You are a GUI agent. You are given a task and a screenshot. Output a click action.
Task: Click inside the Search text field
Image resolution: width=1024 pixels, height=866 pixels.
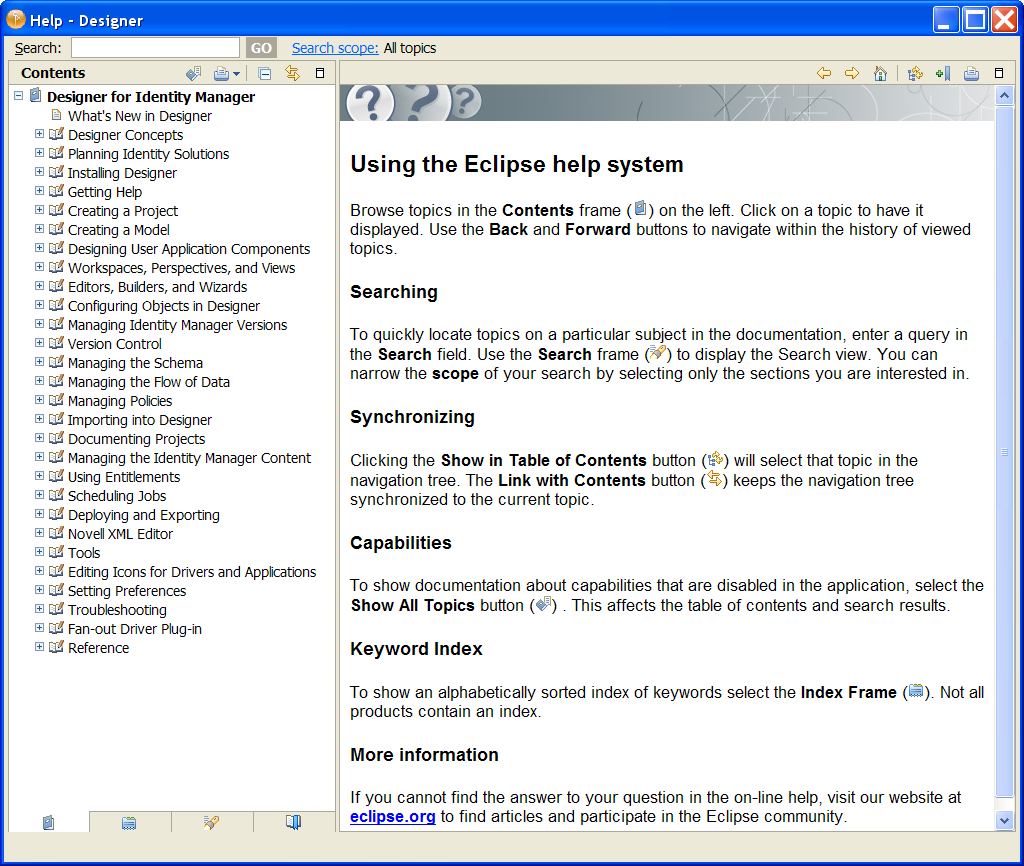tap(155, 48)
